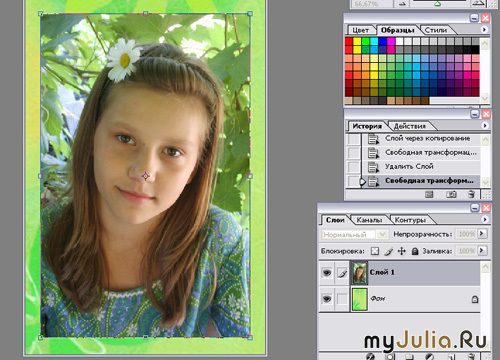Hide the Фон layer eye
This screenshot has height=360, width=500.
coord(327,299)
